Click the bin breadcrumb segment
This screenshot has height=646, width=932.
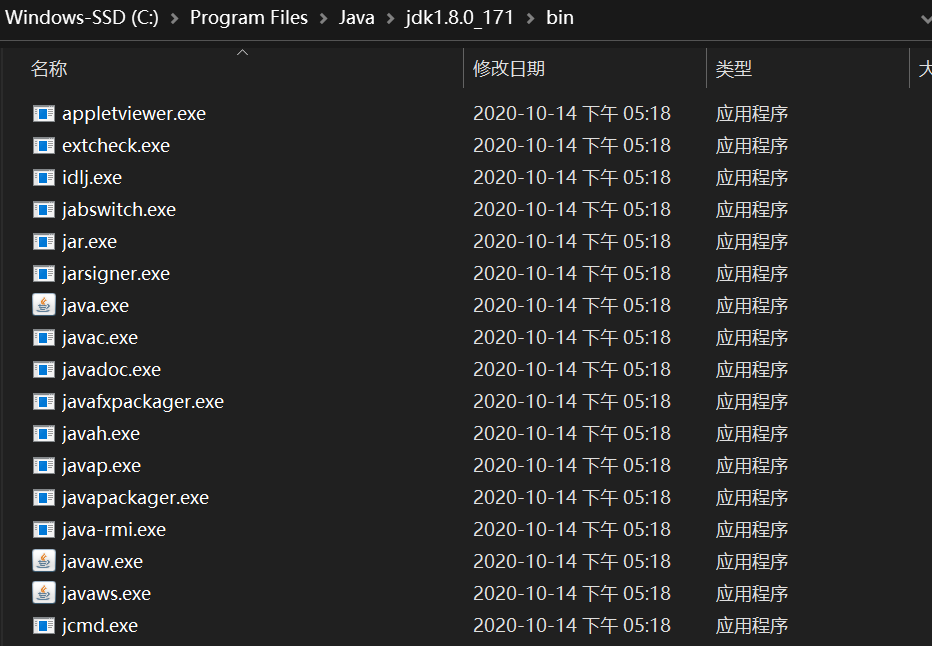click(560, 17)
